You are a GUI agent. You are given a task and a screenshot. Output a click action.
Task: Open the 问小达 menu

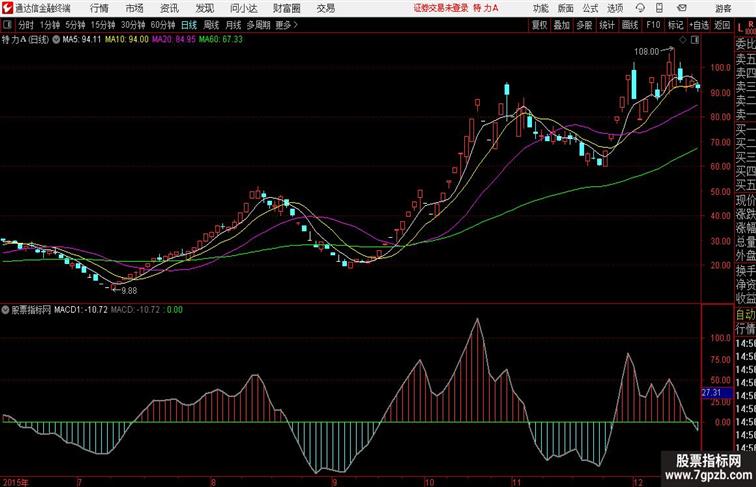point(243,8)
